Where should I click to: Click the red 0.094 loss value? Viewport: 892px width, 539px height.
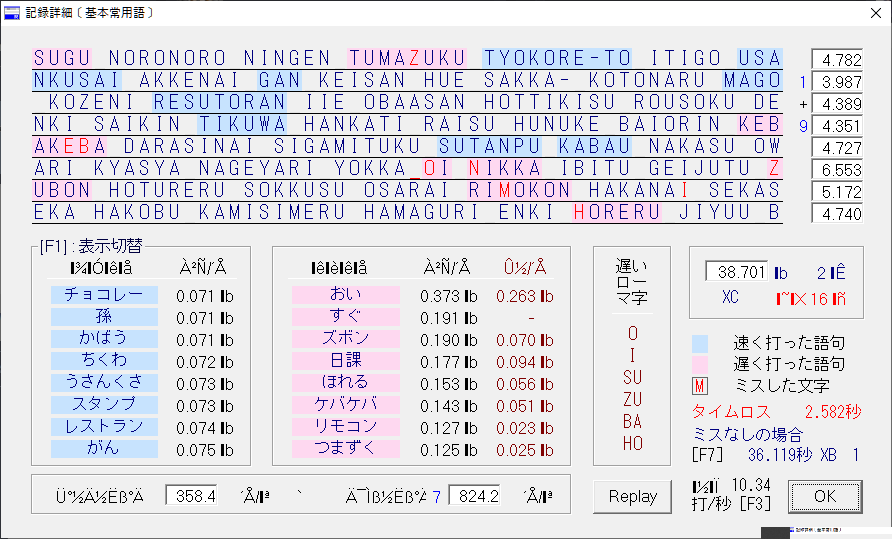[x=525, y=362]
